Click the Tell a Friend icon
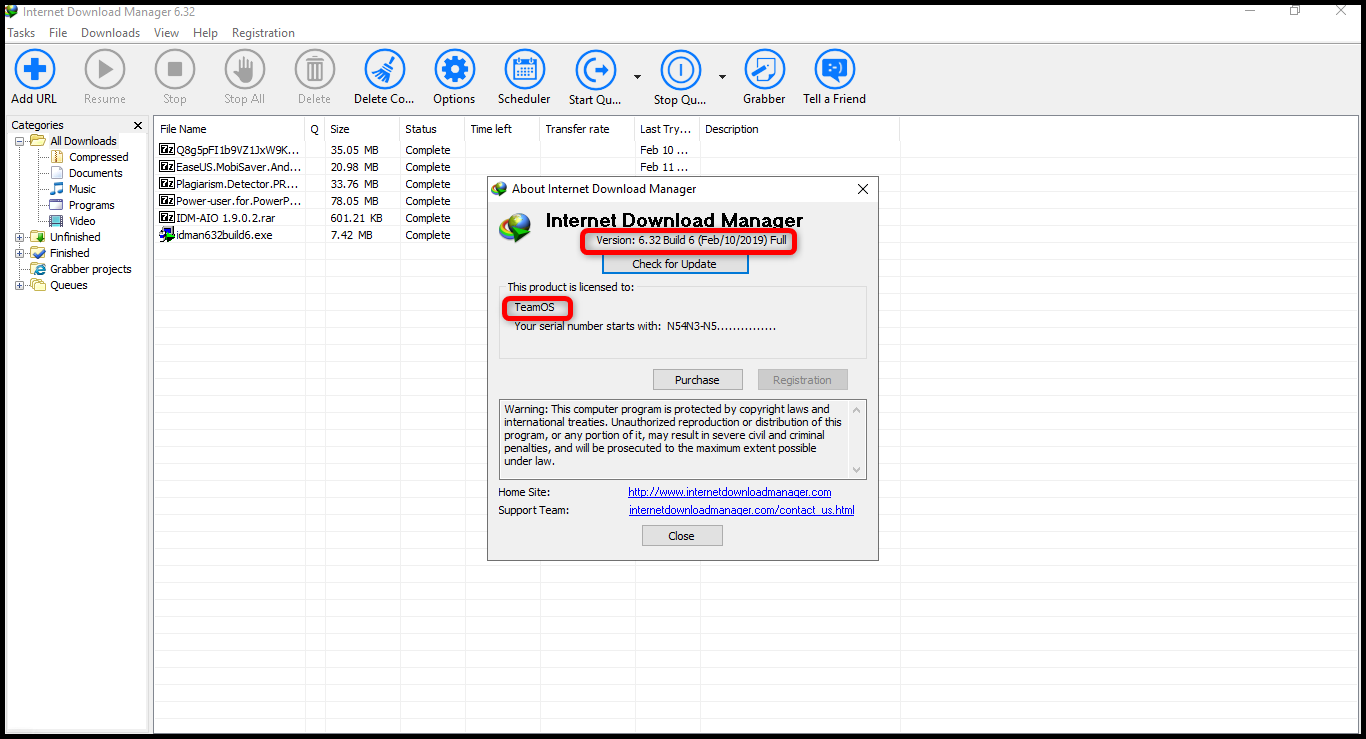 click(835, 70)
